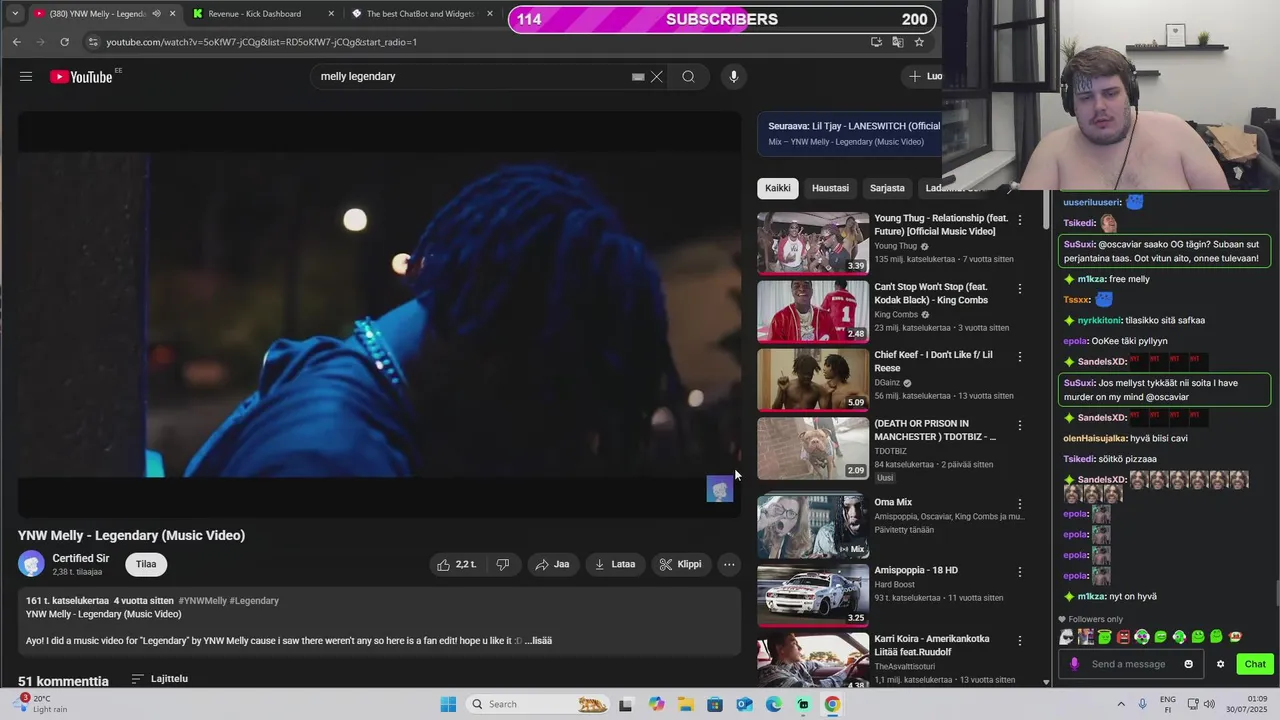Open the YouTube hamburger guide menu
This screenshot has width=1280, height=720.
(x=26, y=77)
